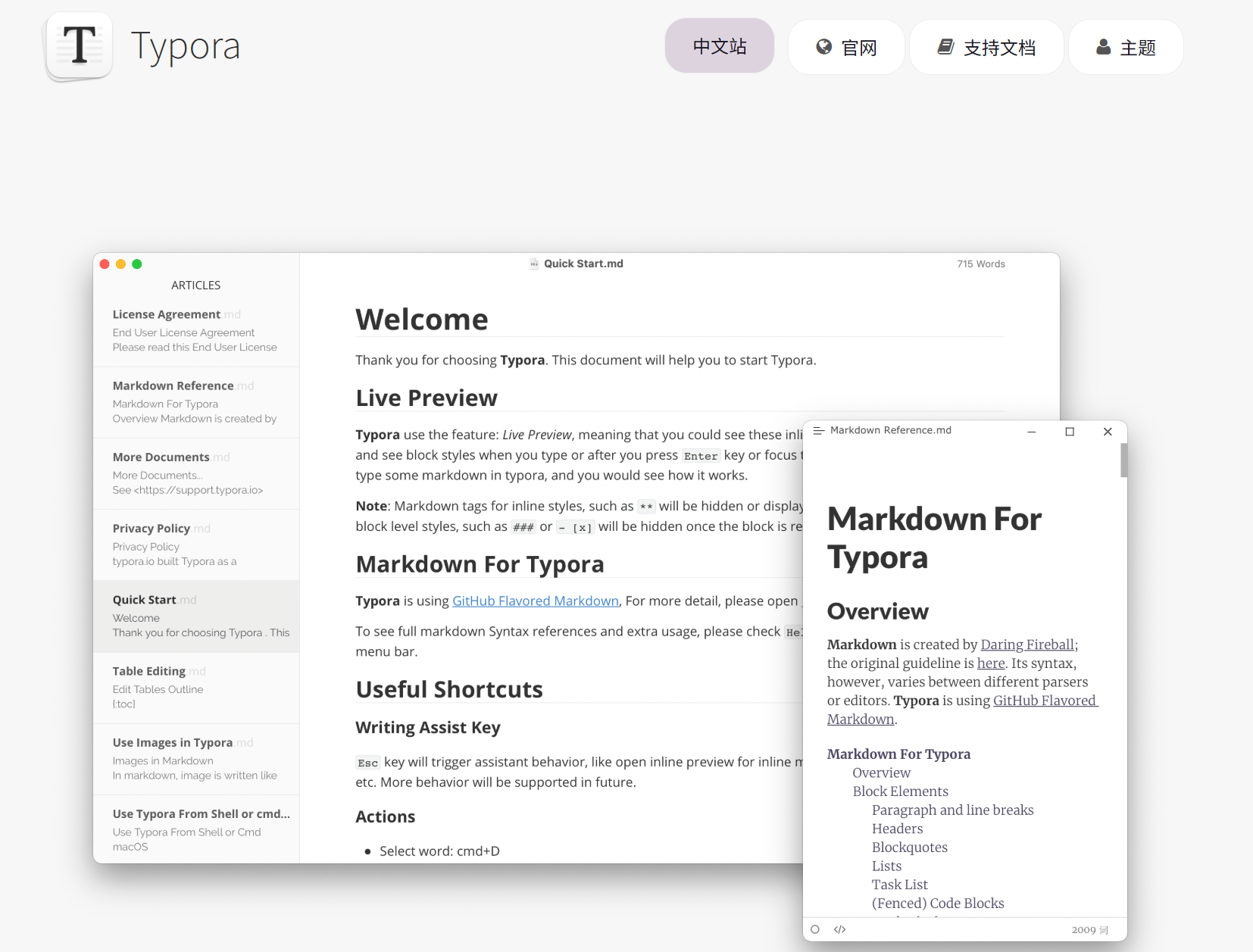Go to Paragraph and line breaks TOC entry
The image size is (1253, 952).
pos(953,810)
